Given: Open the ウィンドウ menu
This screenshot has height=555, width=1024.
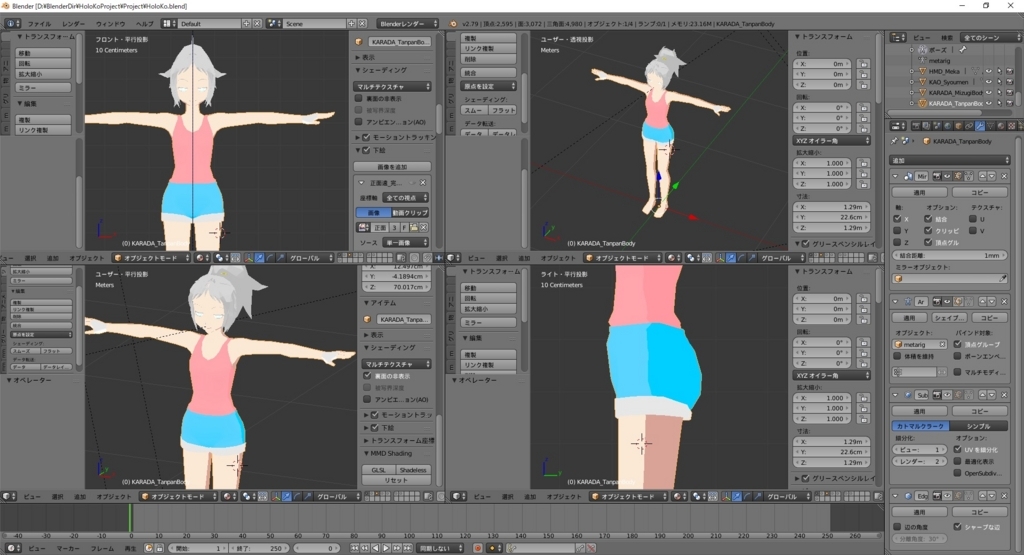Looking at the screenshot, I should pyautogui.click(x=110, y=24).
